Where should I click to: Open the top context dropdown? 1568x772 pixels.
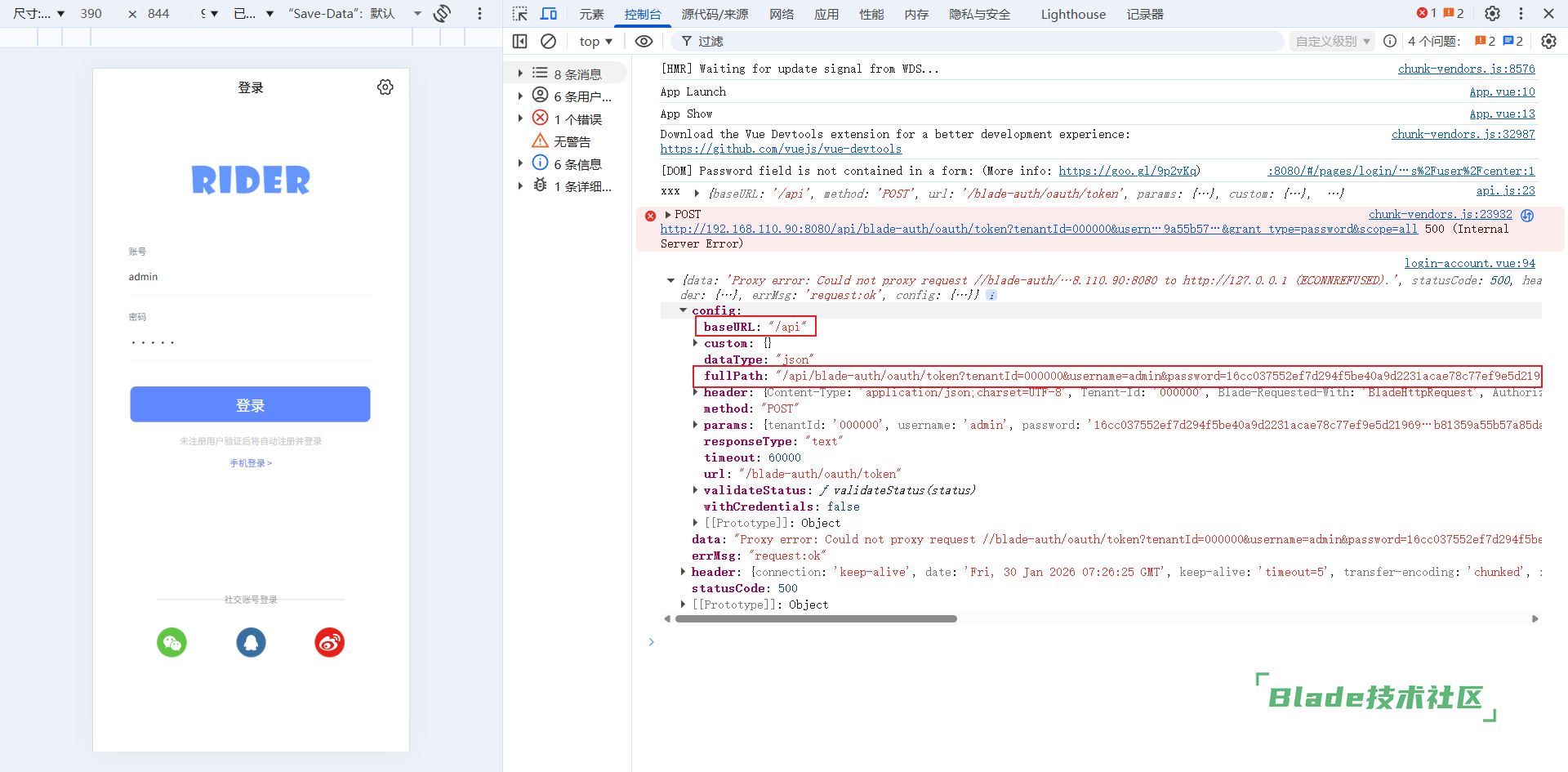(595, 41)
